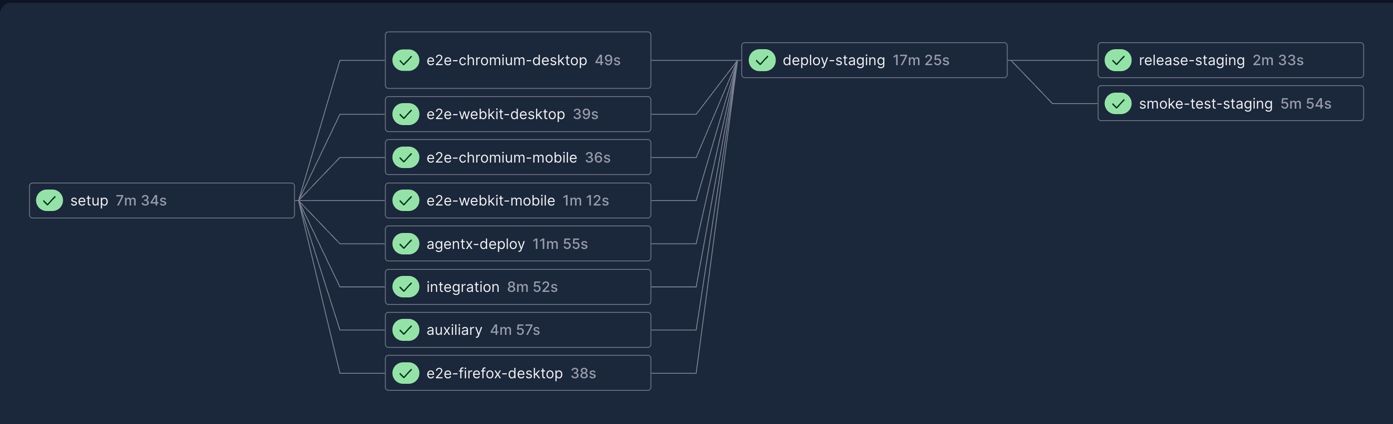Open the setup job details
The height and width of the screenshot is (424, 1393).
(89, 201)
